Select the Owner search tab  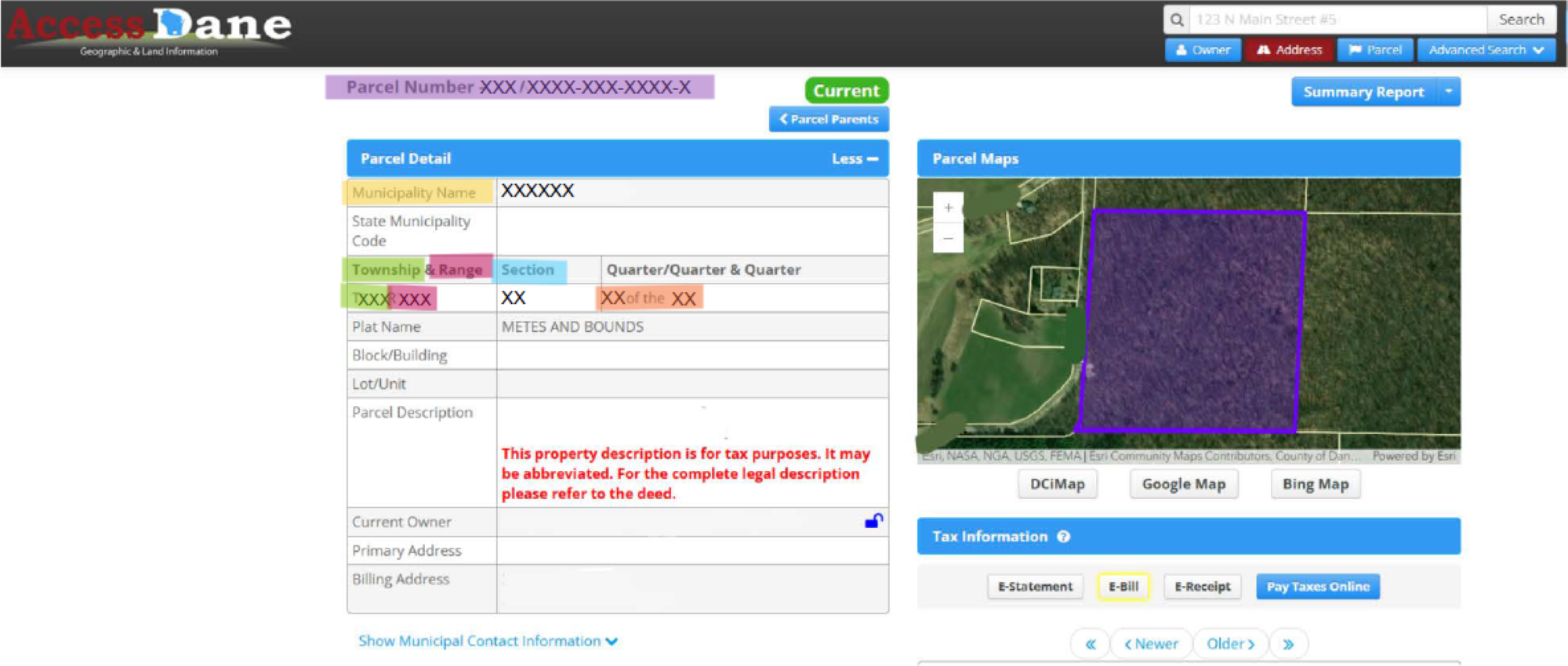tap(1203, 50)
